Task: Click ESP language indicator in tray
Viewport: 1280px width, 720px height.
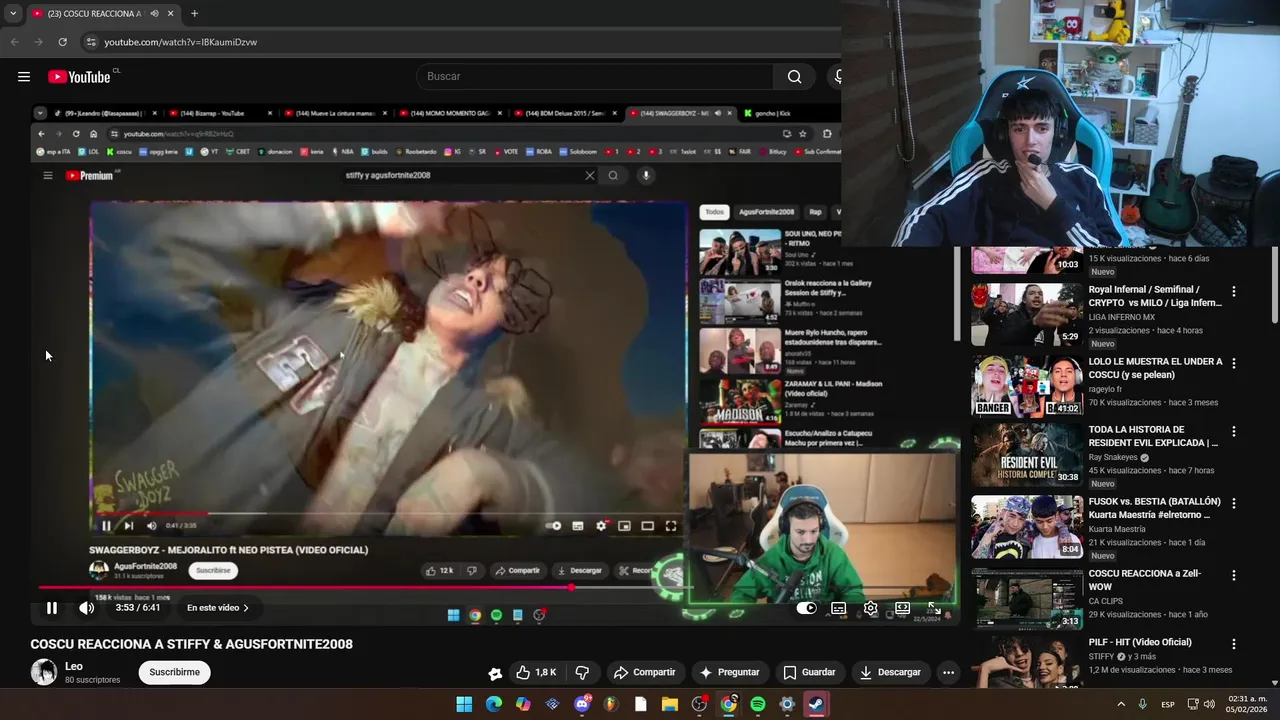Action: 1168,704
